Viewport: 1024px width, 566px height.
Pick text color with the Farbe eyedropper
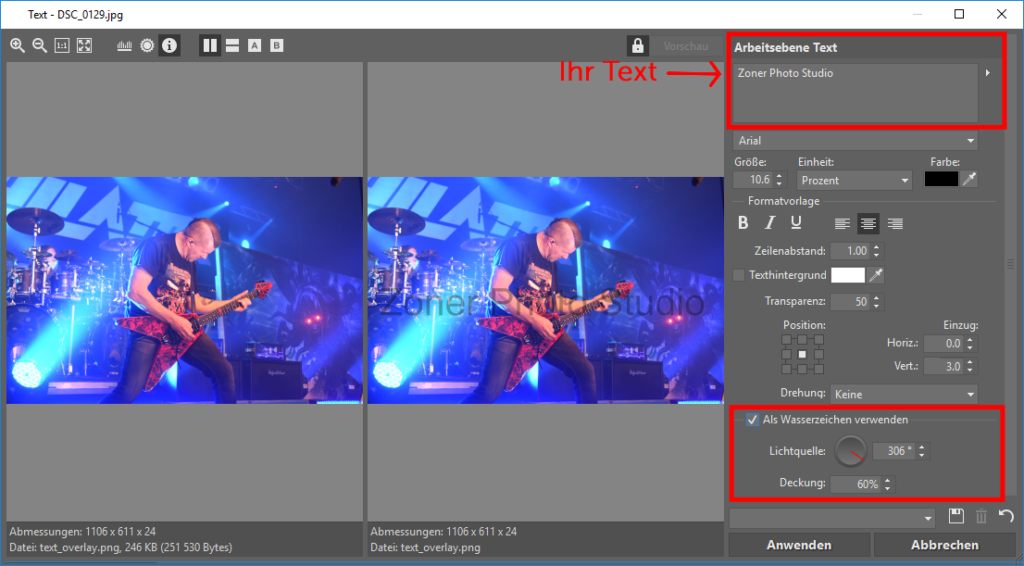[970, 179]
